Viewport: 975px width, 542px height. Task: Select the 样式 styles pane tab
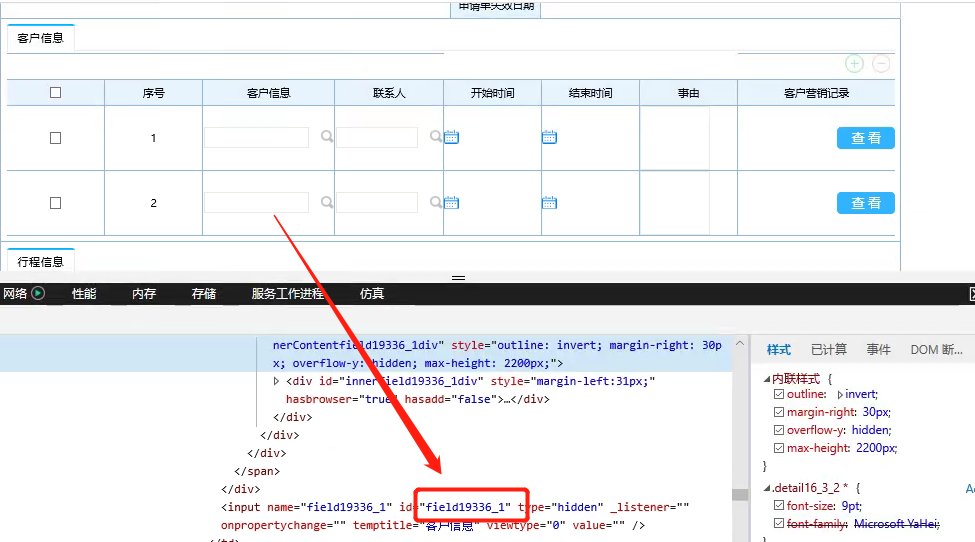(779, 350)
